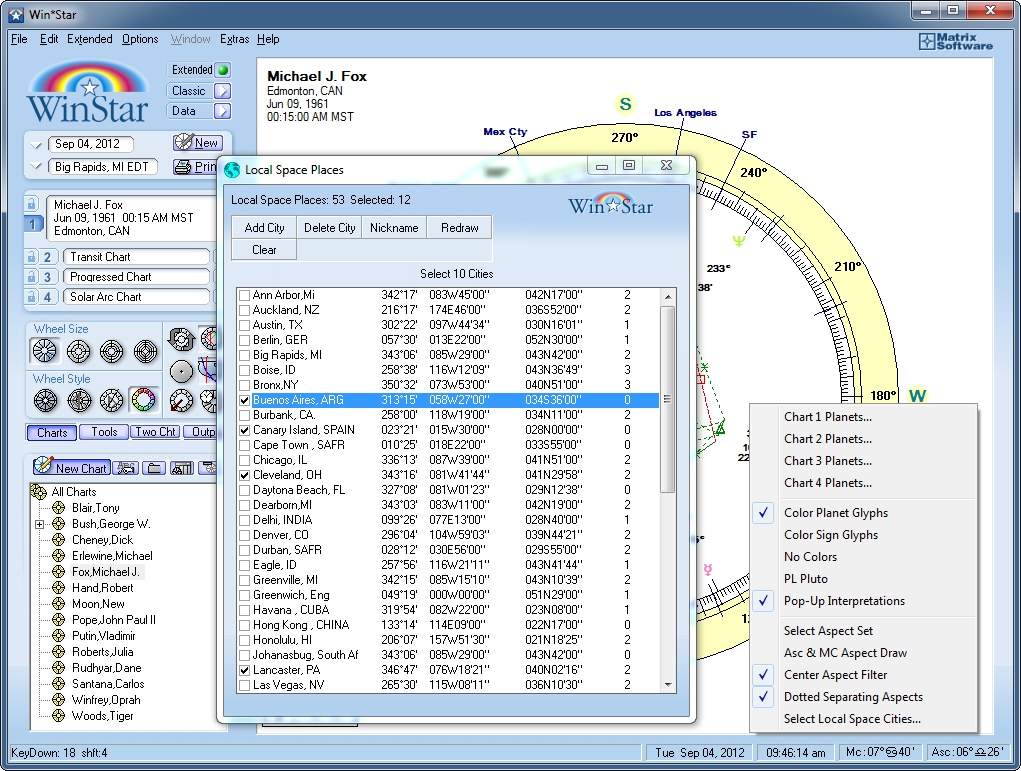Choose PL Pluto in the context menu

pos(805,578)
